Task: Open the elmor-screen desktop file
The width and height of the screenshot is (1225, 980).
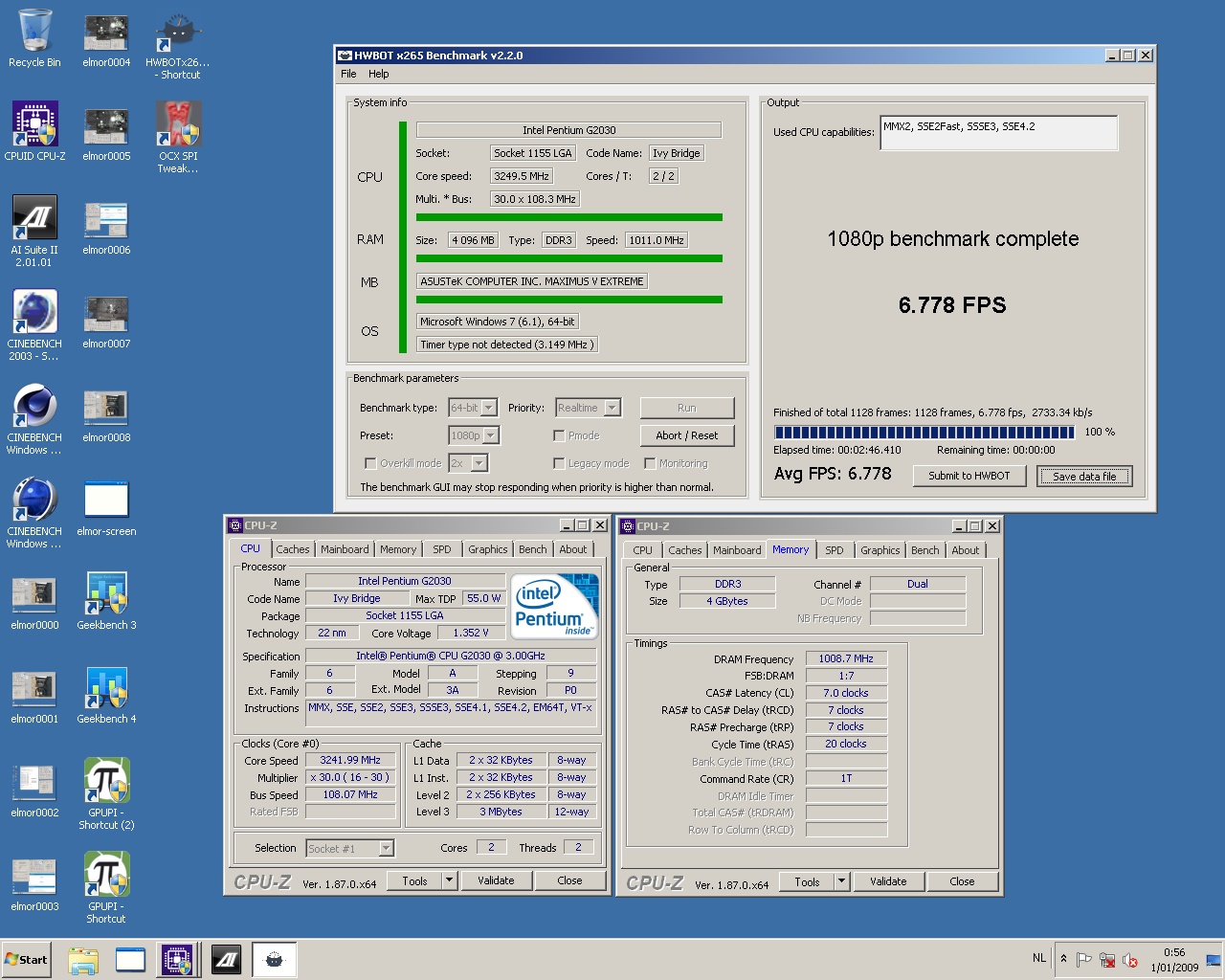Action: [106, 509]
